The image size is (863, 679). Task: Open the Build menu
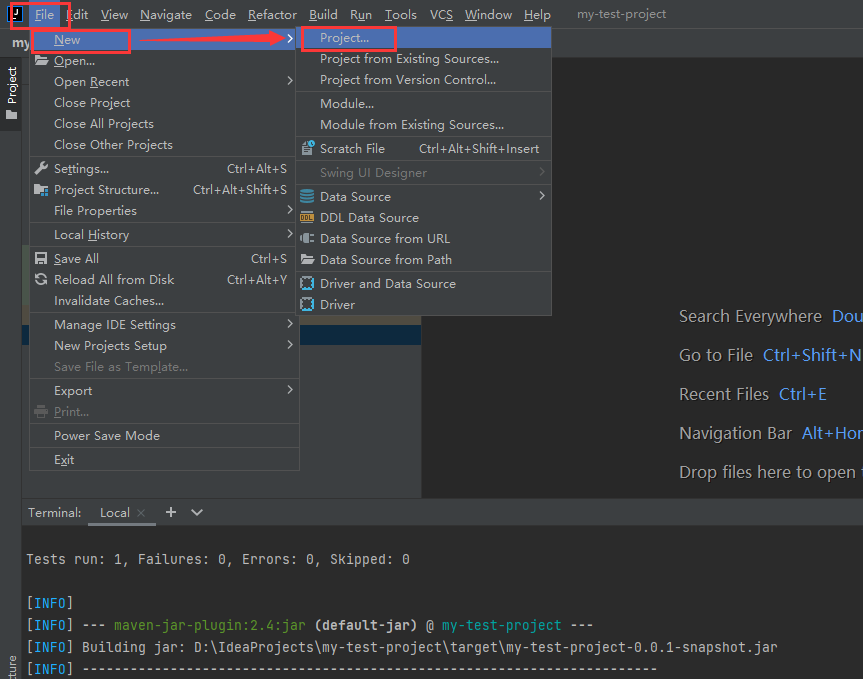pyautogui.click(x=323, y=14)
